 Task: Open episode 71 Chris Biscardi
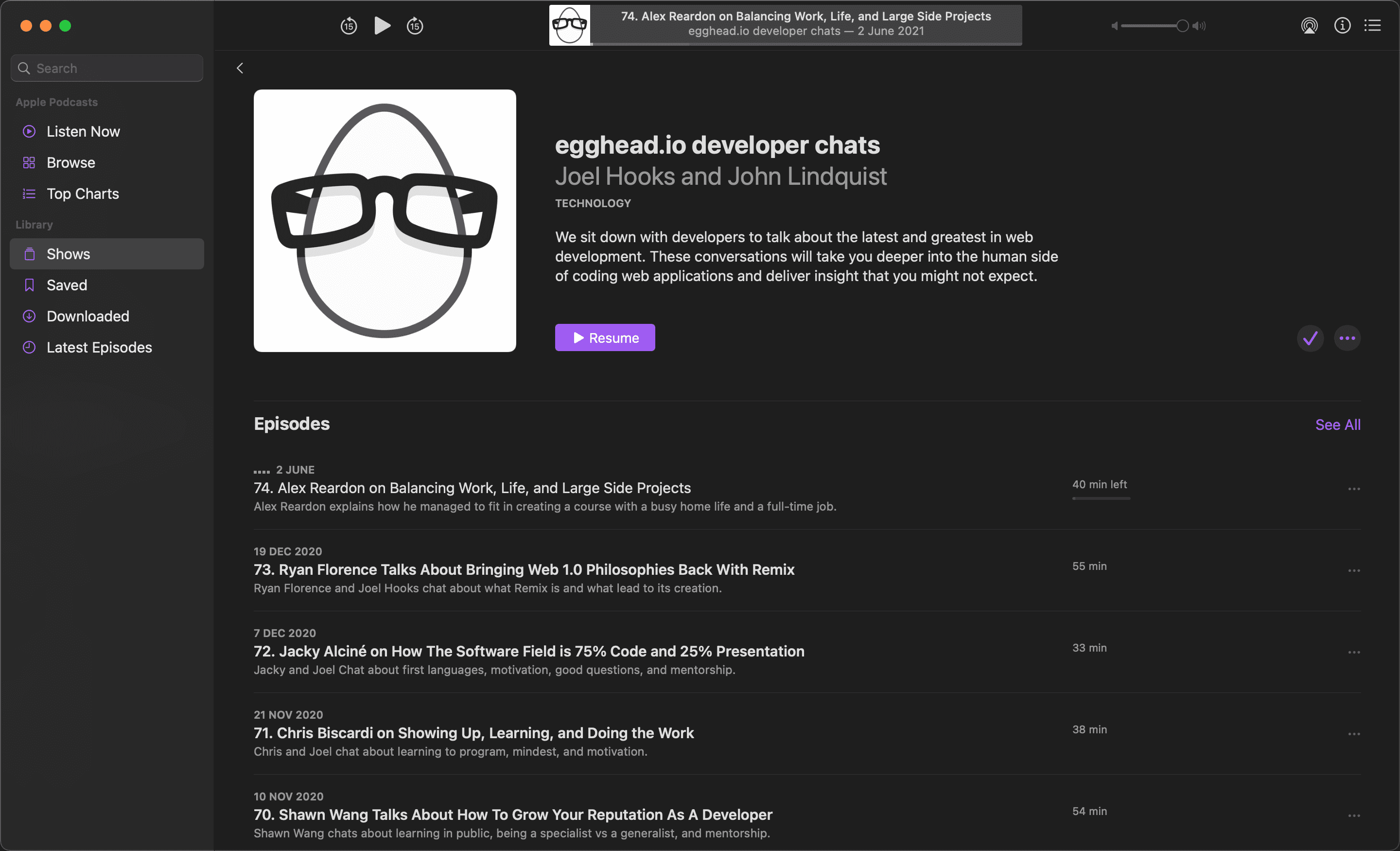coord(473,733)
